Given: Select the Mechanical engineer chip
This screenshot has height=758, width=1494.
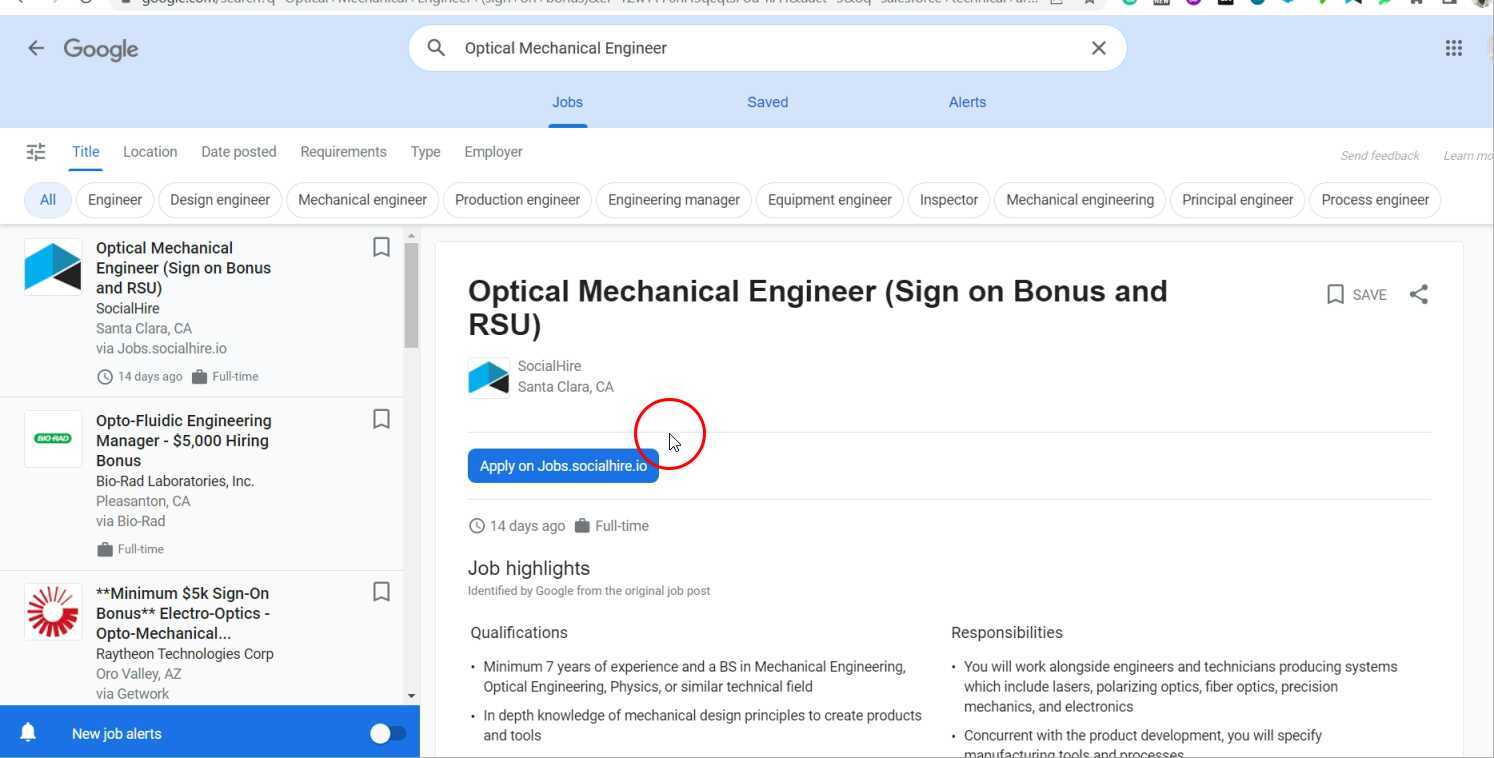Looking at the screenshot, I should pyautogui.click(x=362, y=200).
